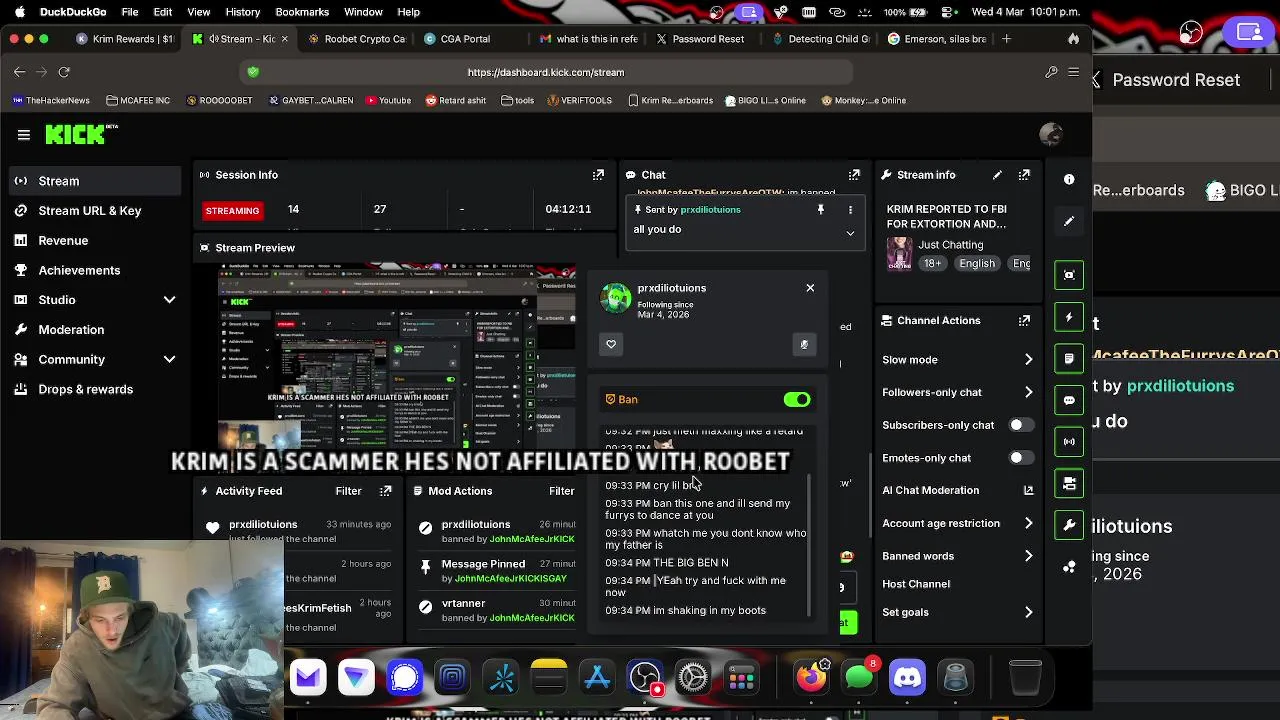Viewport: 1280px width, 720px height.
Task: Switch to the CGA Portal tab
Action: 465,39
